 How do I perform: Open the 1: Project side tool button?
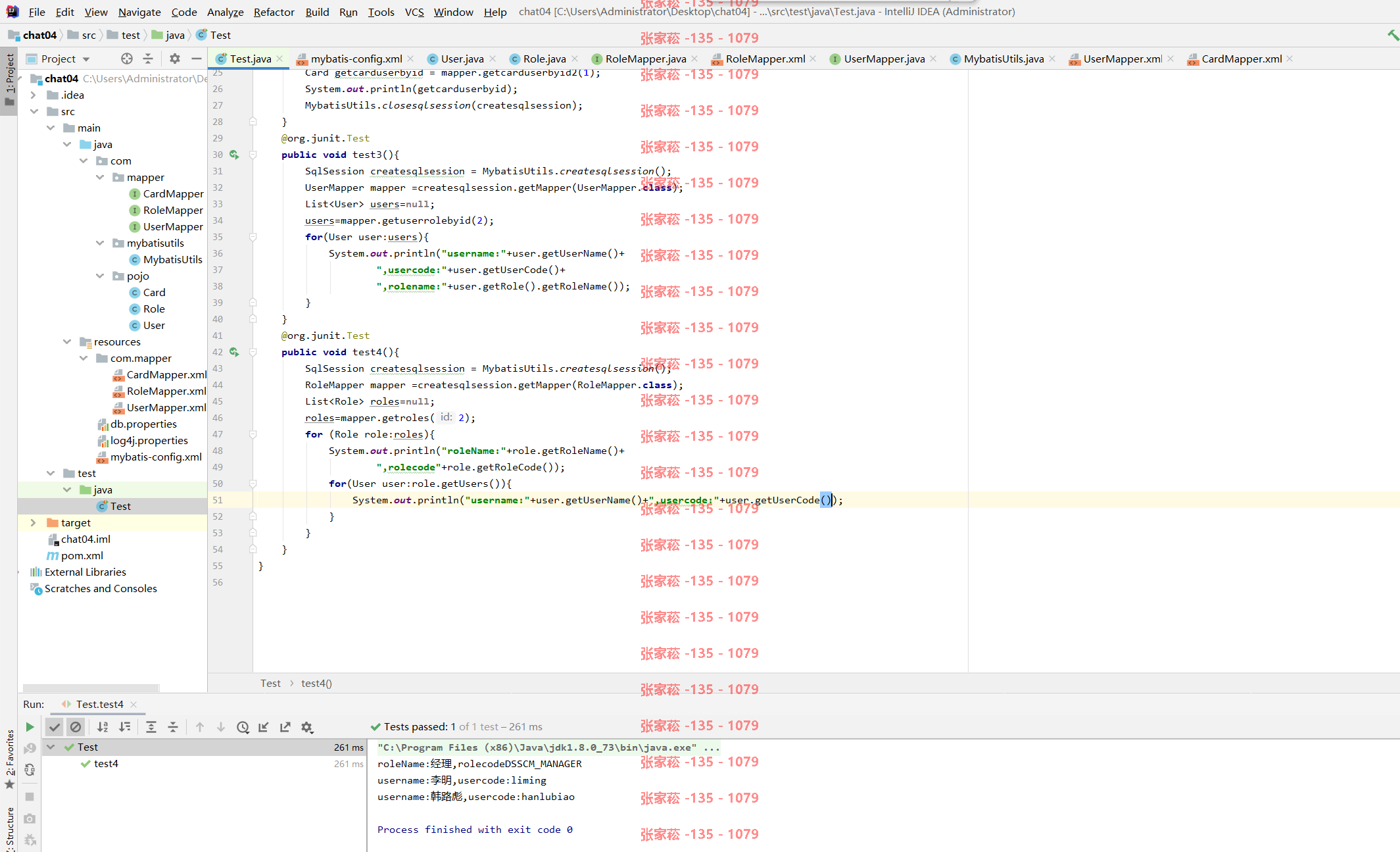point(9,80)
